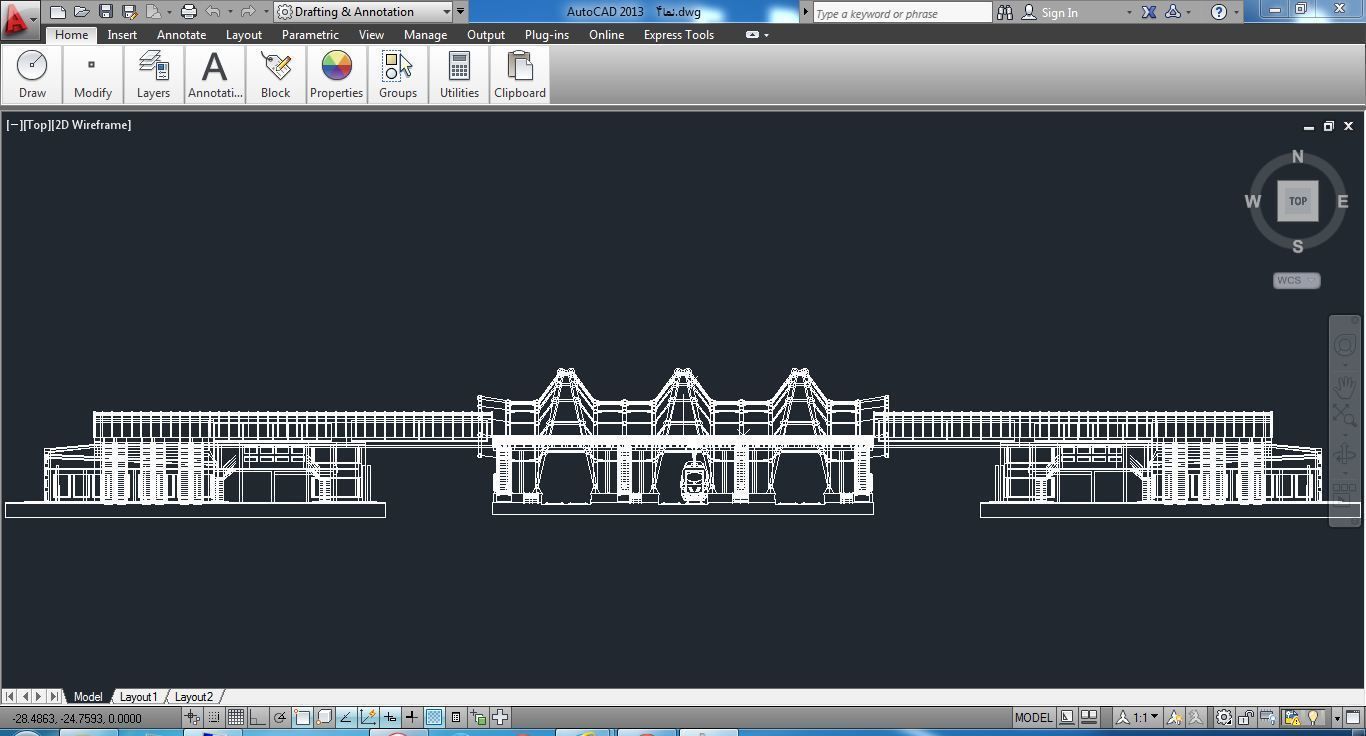
Task: Toggle Ortho Mode in status bar
Action: pyautogui.click(x=257, y=717)
